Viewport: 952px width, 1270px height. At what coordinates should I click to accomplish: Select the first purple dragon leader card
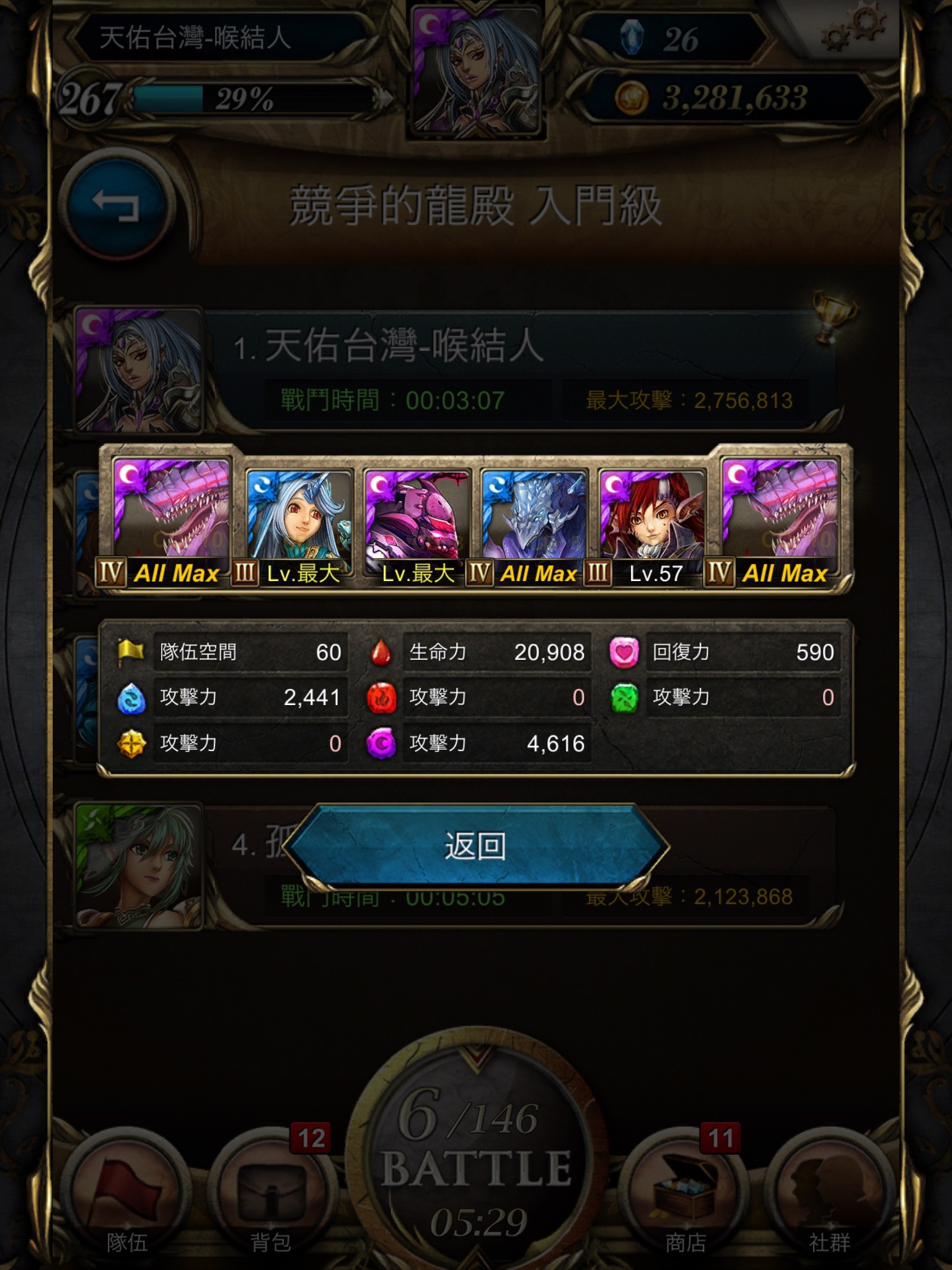click(170, 522)
